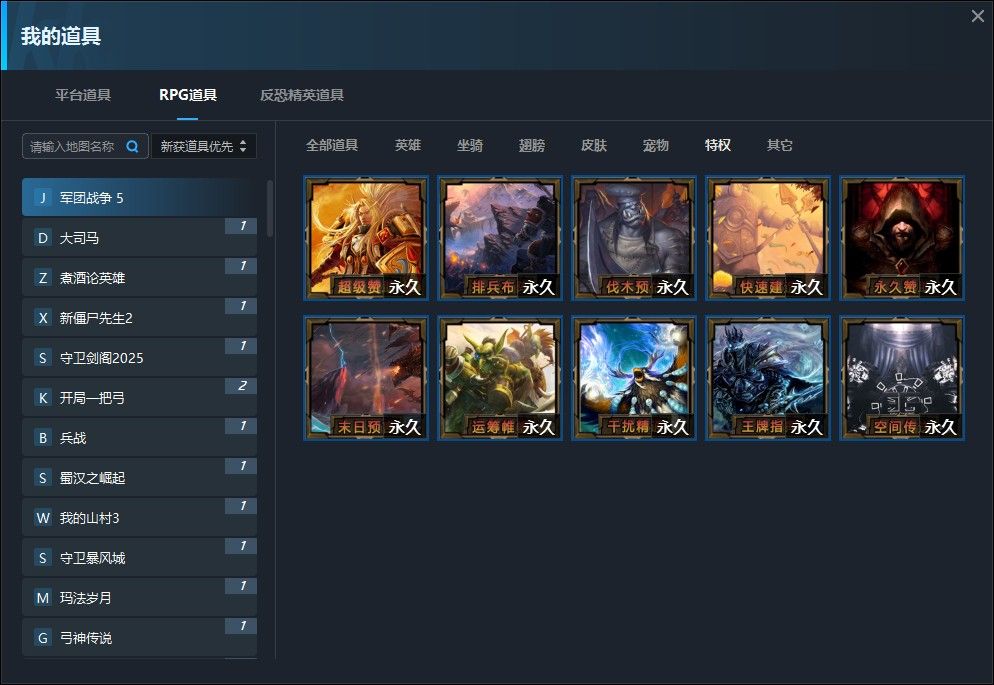Click the search magnifier icon
The width and height of the screenshot is (994, 685).
pyautogui.click(x=132, y=146)
